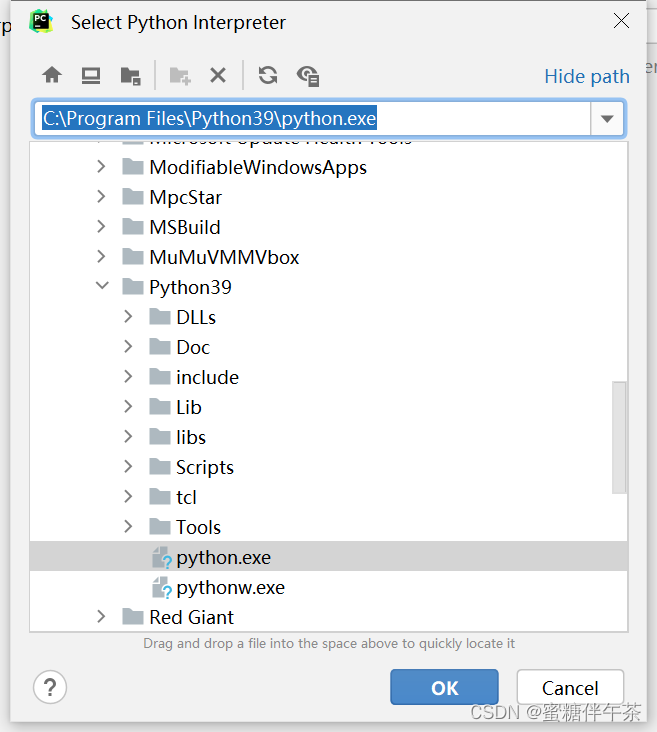657x732 pixels.
Task: Select the MuMuVMMVbox row
Action: click(x=329, y=257)
